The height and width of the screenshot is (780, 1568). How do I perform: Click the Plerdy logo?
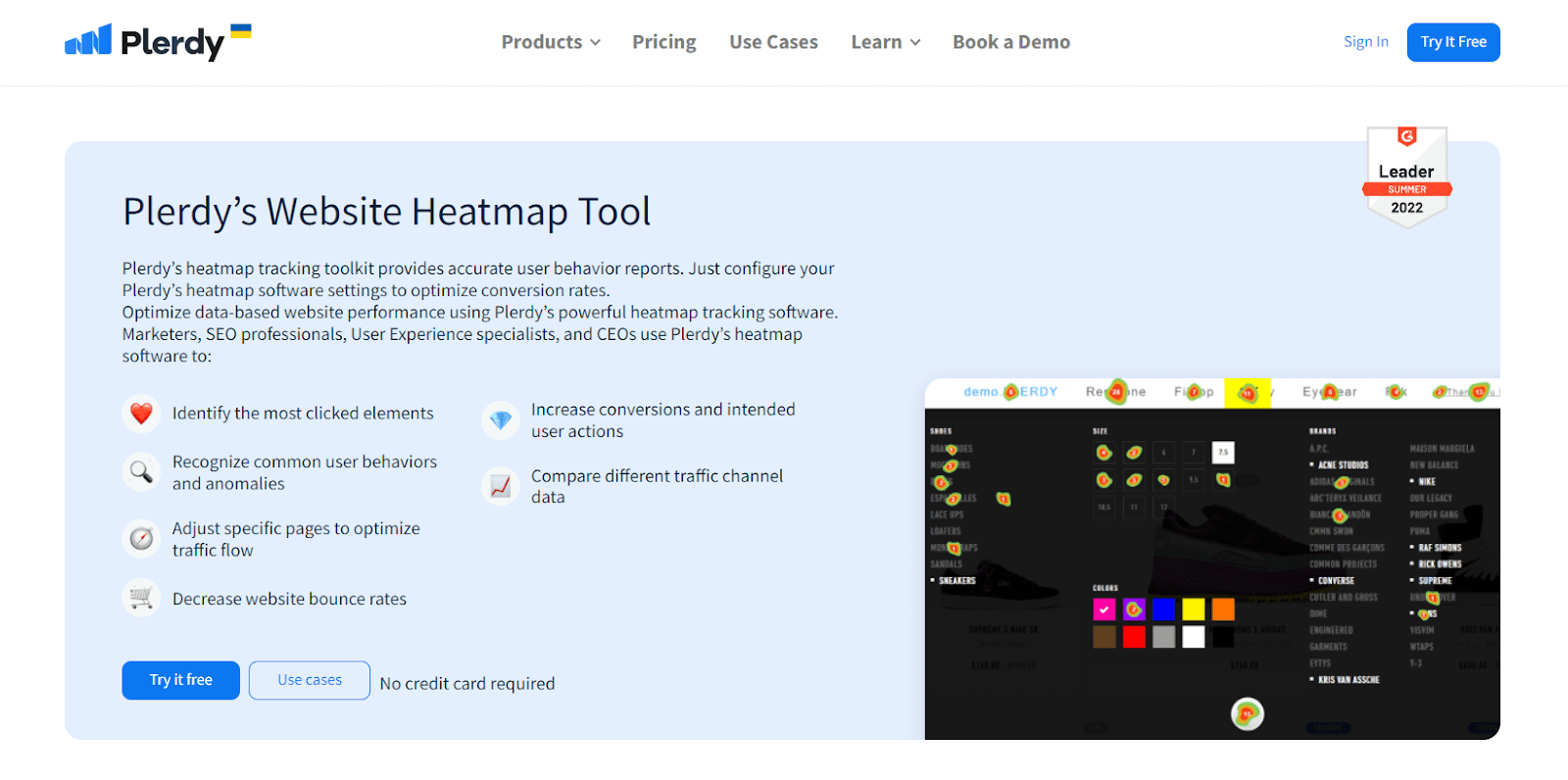pyautogui.click(x=158, y=41)
